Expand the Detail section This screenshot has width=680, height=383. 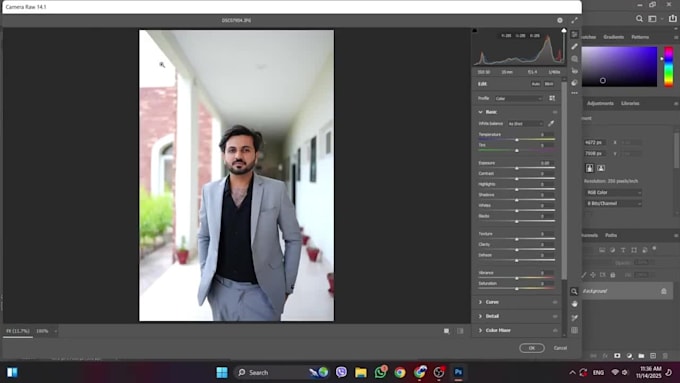481,316
